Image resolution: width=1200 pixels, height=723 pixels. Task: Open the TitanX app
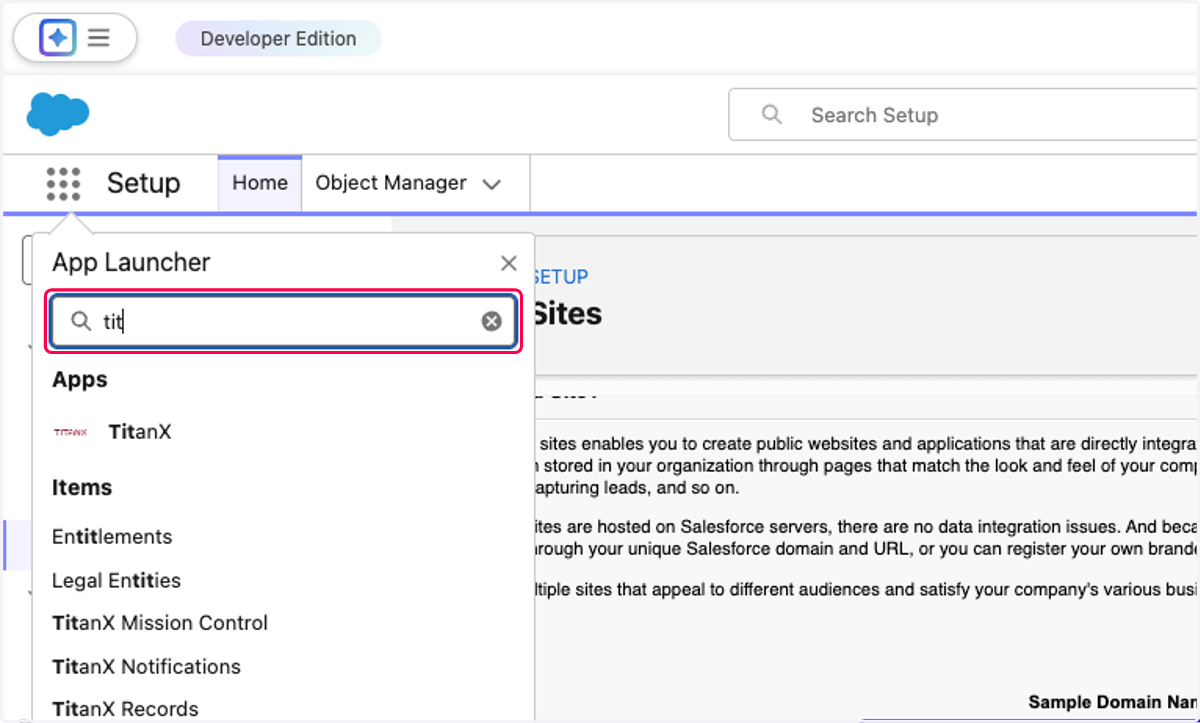click(x=140, y=432)
